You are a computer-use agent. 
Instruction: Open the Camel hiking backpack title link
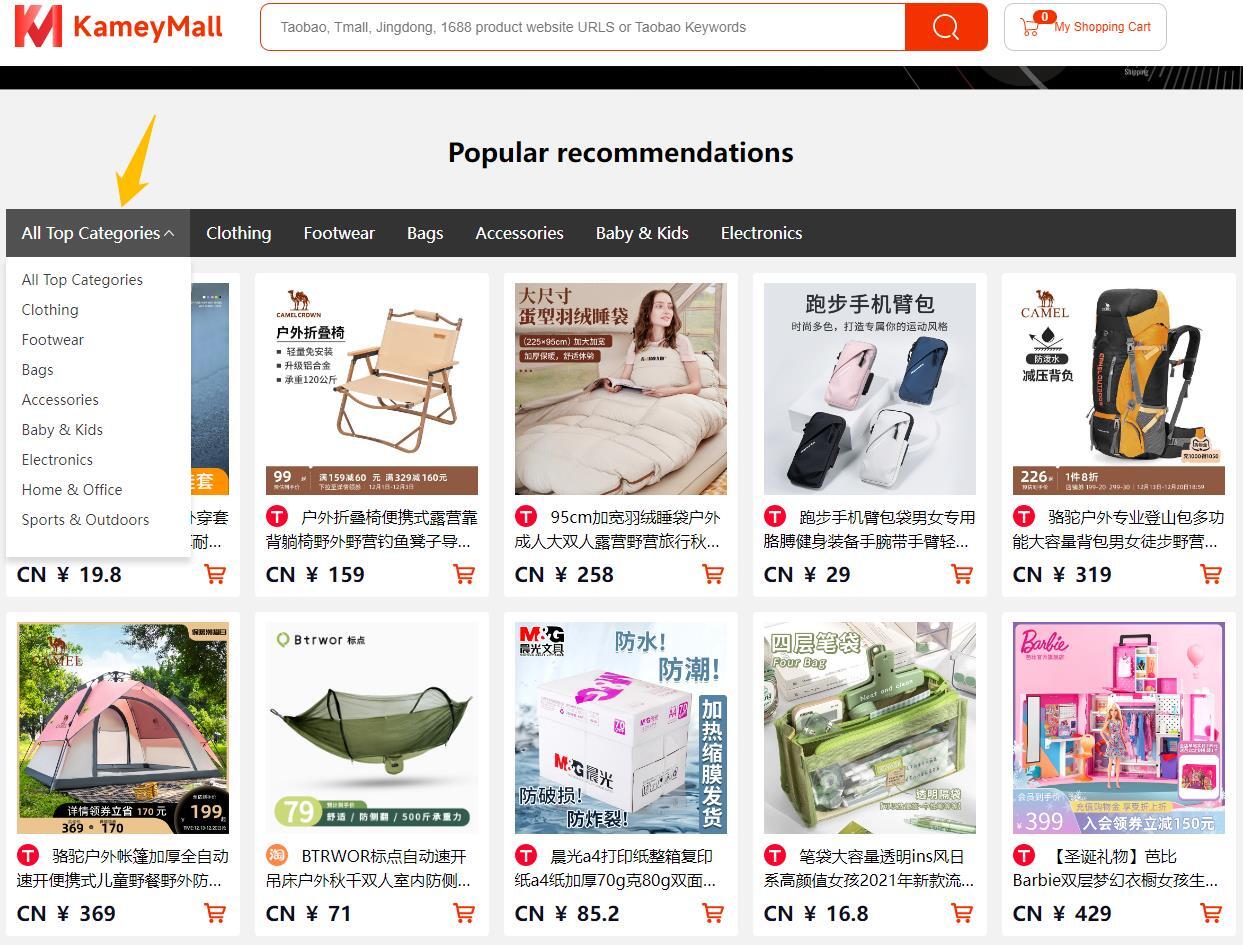(1118, 530)
